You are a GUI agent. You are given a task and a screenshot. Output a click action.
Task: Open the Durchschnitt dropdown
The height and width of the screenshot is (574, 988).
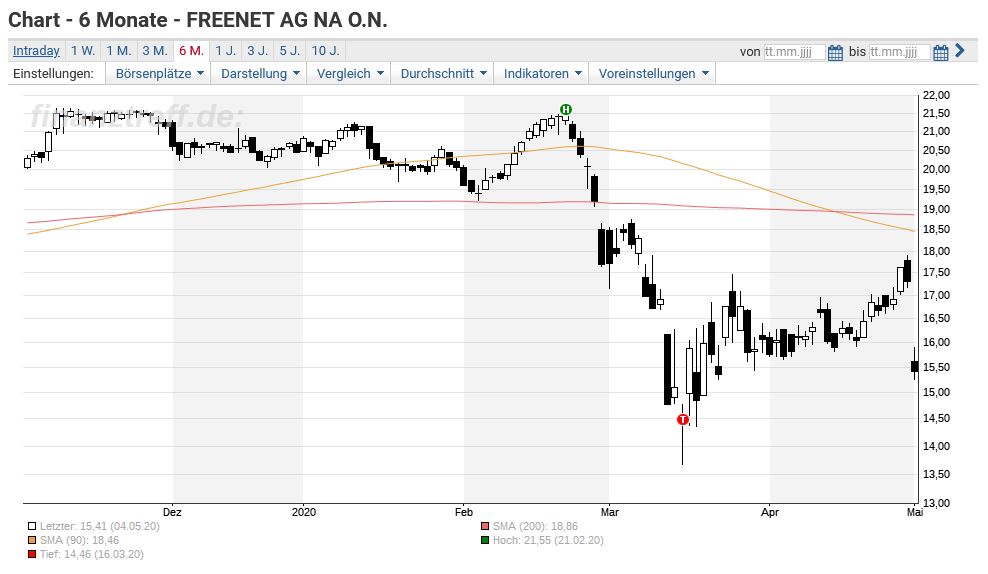444,73
